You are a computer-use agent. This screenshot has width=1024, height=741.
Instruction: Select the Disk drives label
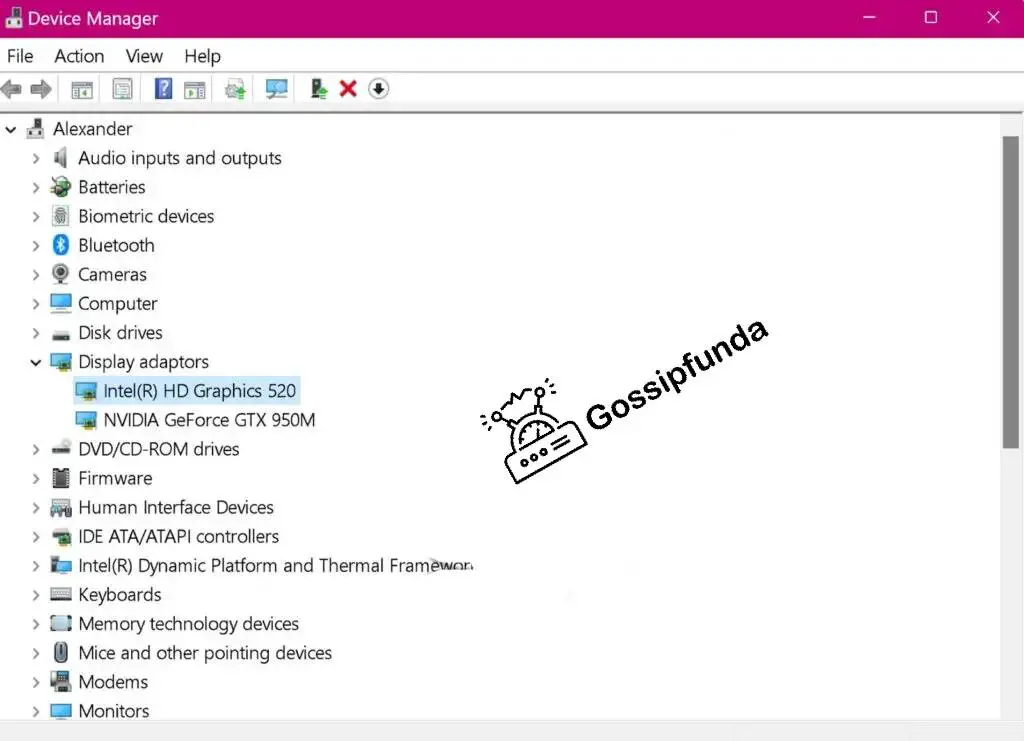coord(120,332)
